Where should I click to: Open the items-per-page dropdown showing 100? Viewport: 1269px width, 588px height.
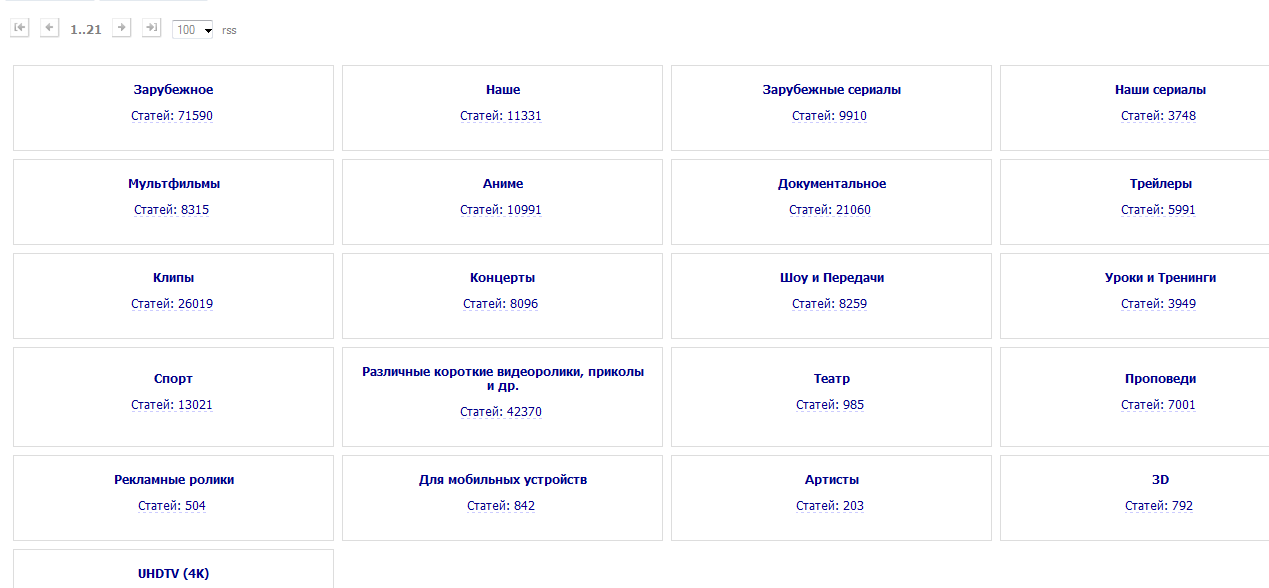(194, 30)
